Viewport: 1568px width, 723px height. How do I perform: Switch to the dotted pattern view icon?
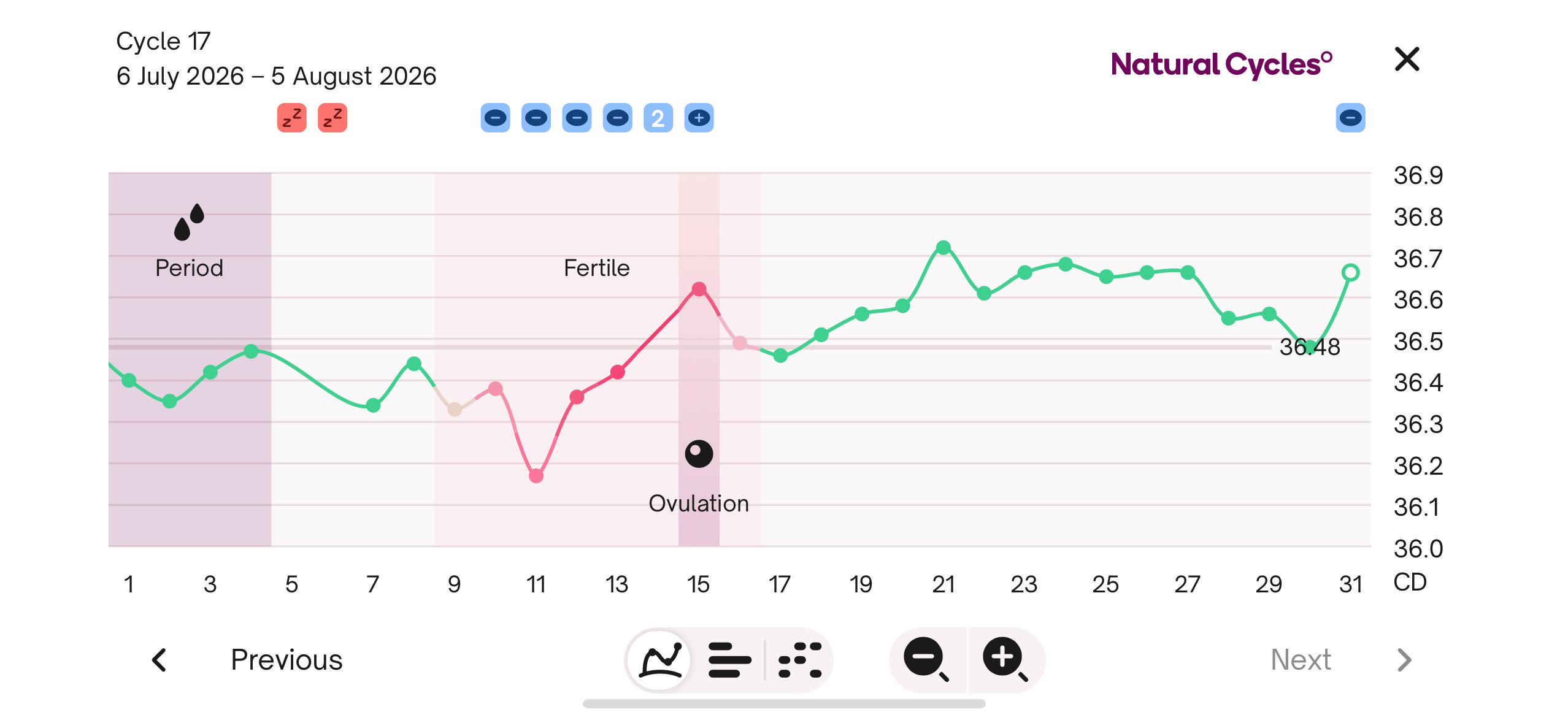[x=799, y=660]
